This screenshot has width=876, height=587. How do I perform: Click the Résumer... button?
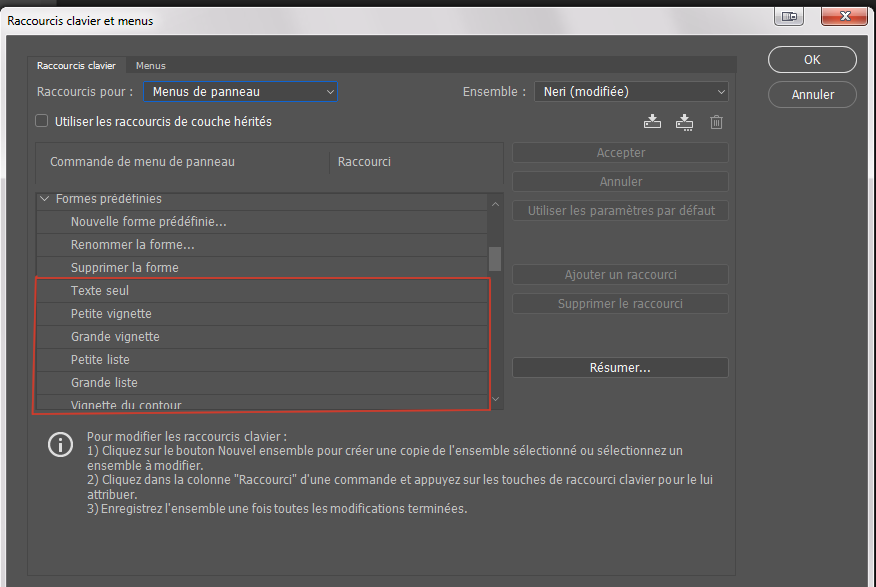point(620,368)
